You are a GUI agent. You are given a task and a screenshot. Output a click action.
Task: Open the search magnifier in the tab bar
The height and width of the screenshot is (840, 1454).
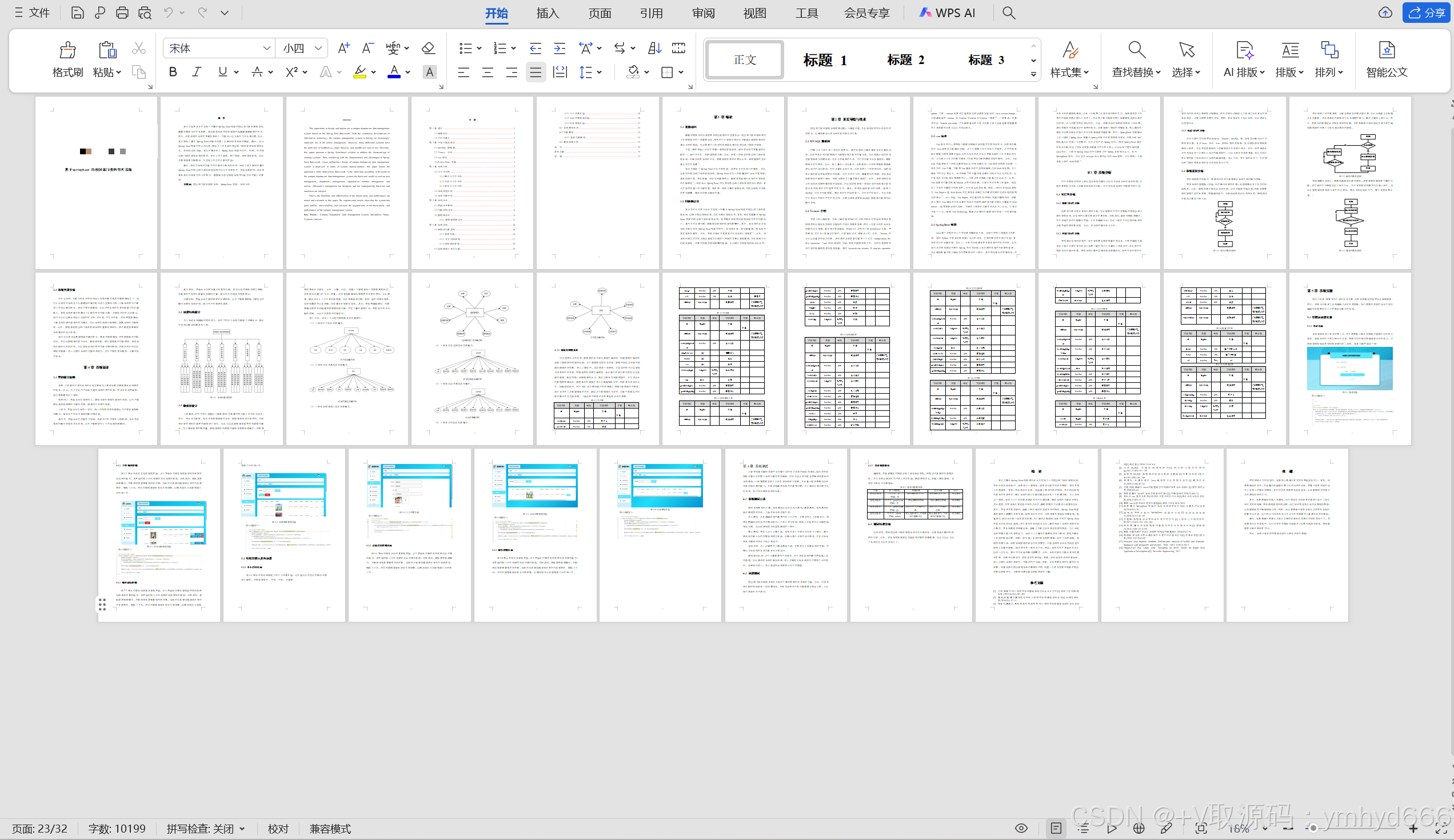point(1009,13)
